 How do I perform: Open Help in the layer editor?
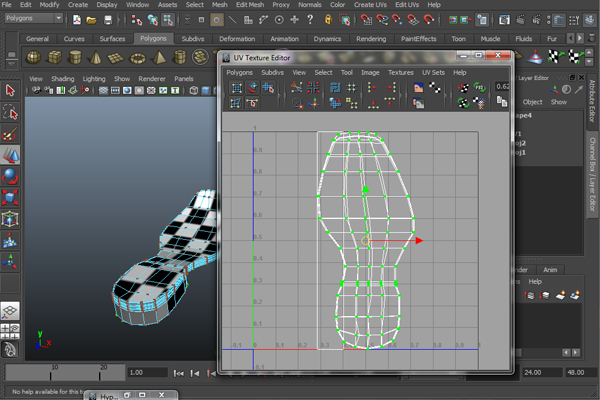[535, 281]
